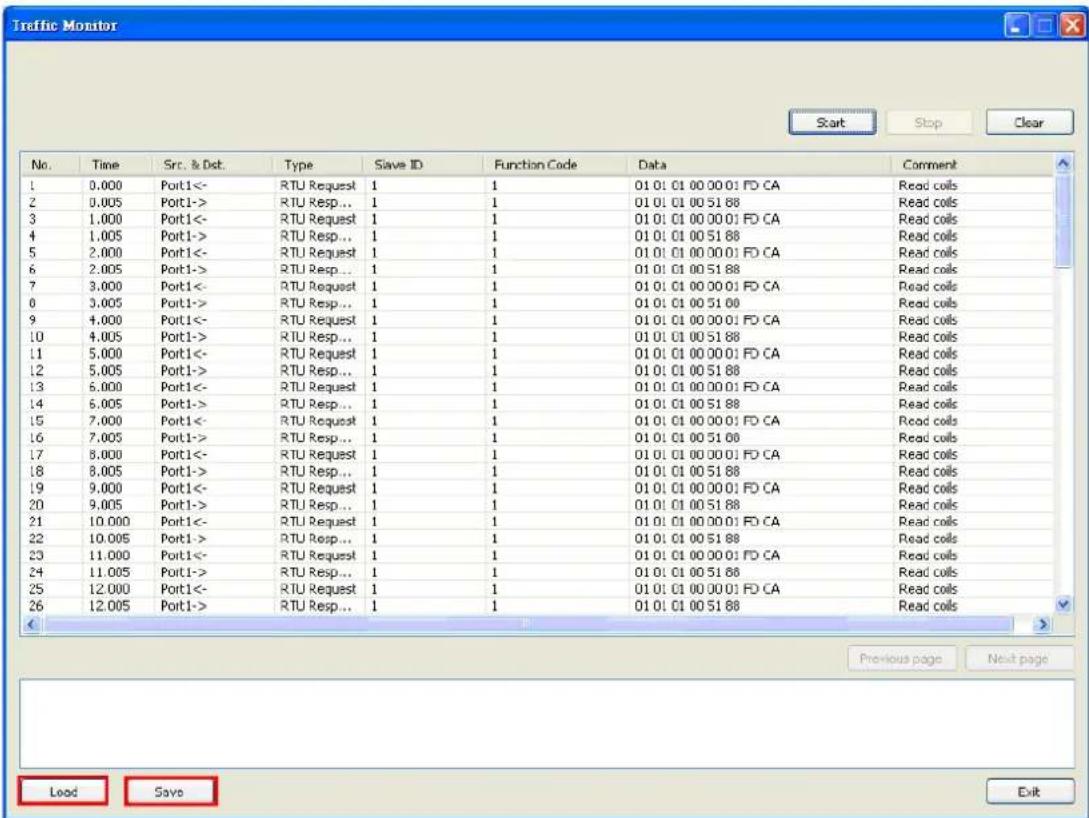This screenshot has height=818, width=1089.
Task: Click the Load button
Action: coord(63,792)
